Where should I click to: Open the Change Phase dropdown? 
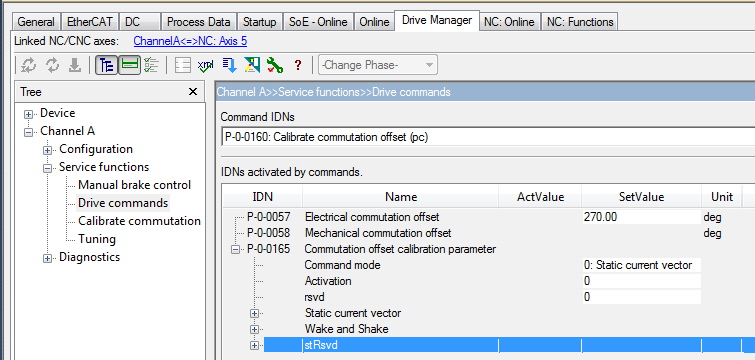pos(378,65)
